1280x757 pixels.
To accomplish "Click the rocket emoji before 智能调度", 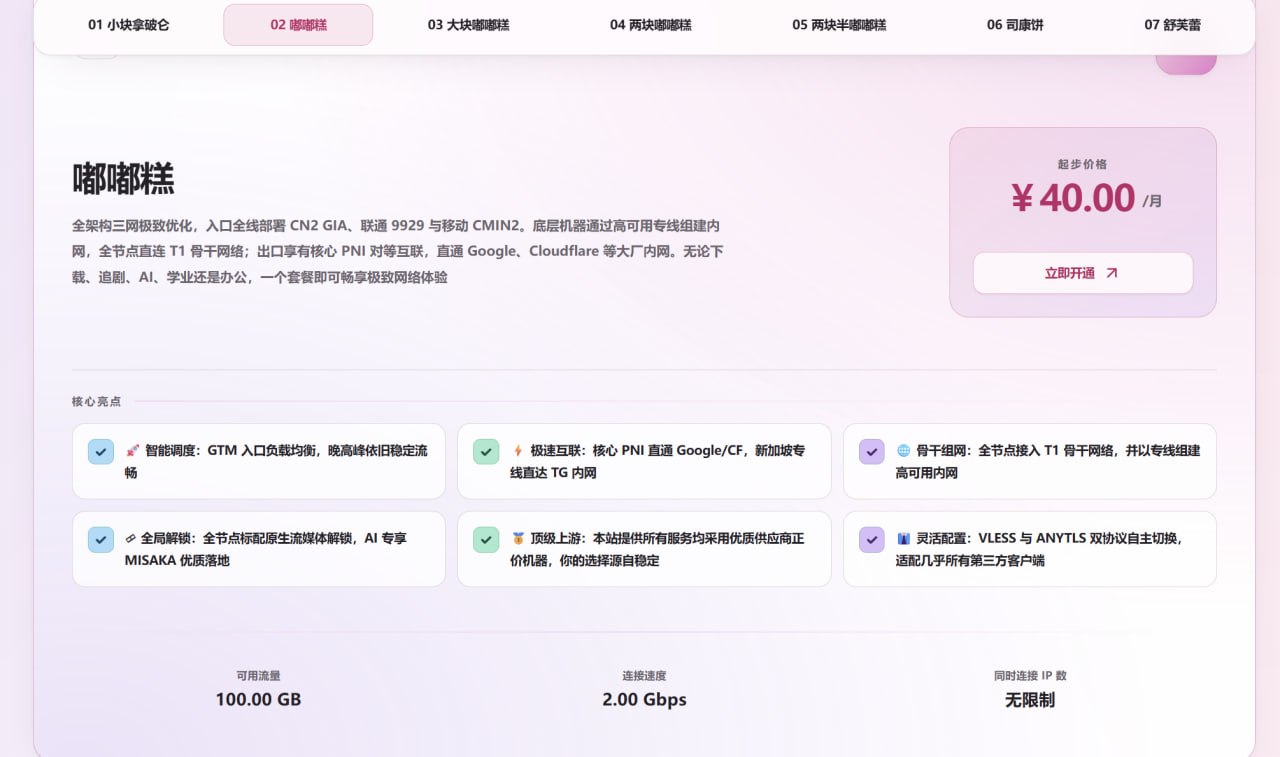I will click(x=132, y=451).
